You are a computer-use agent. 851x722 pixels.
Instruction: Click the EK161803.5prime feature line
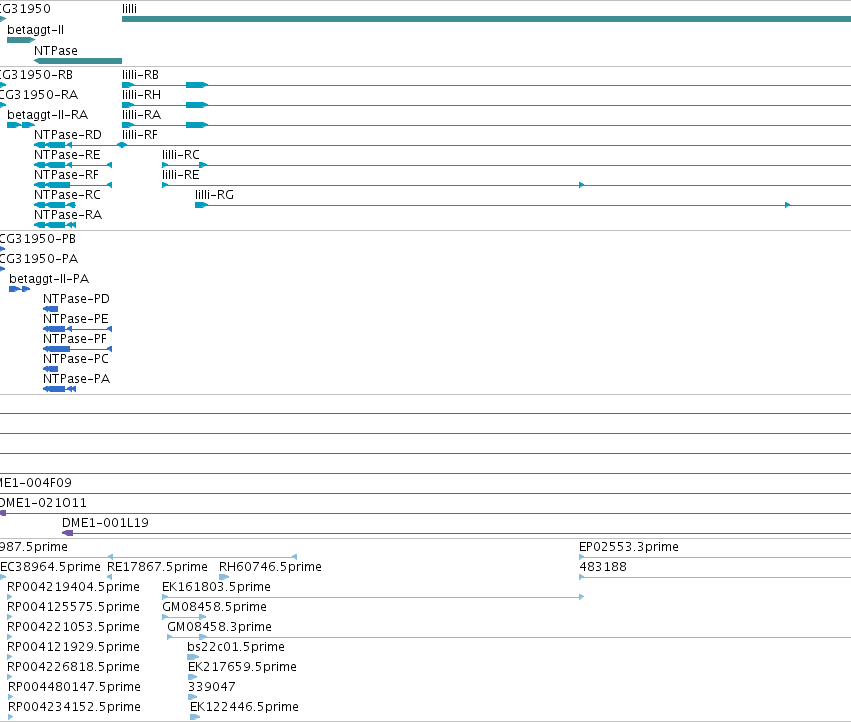(373, 597)
